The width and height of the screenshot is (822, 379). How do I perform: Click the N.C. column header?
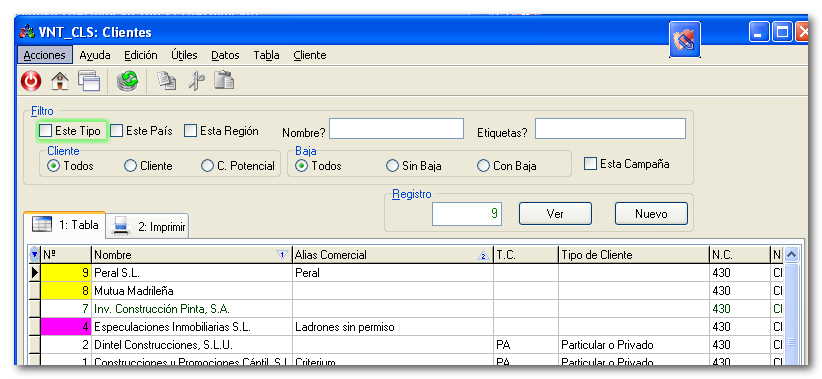click(x=740, y=255)
